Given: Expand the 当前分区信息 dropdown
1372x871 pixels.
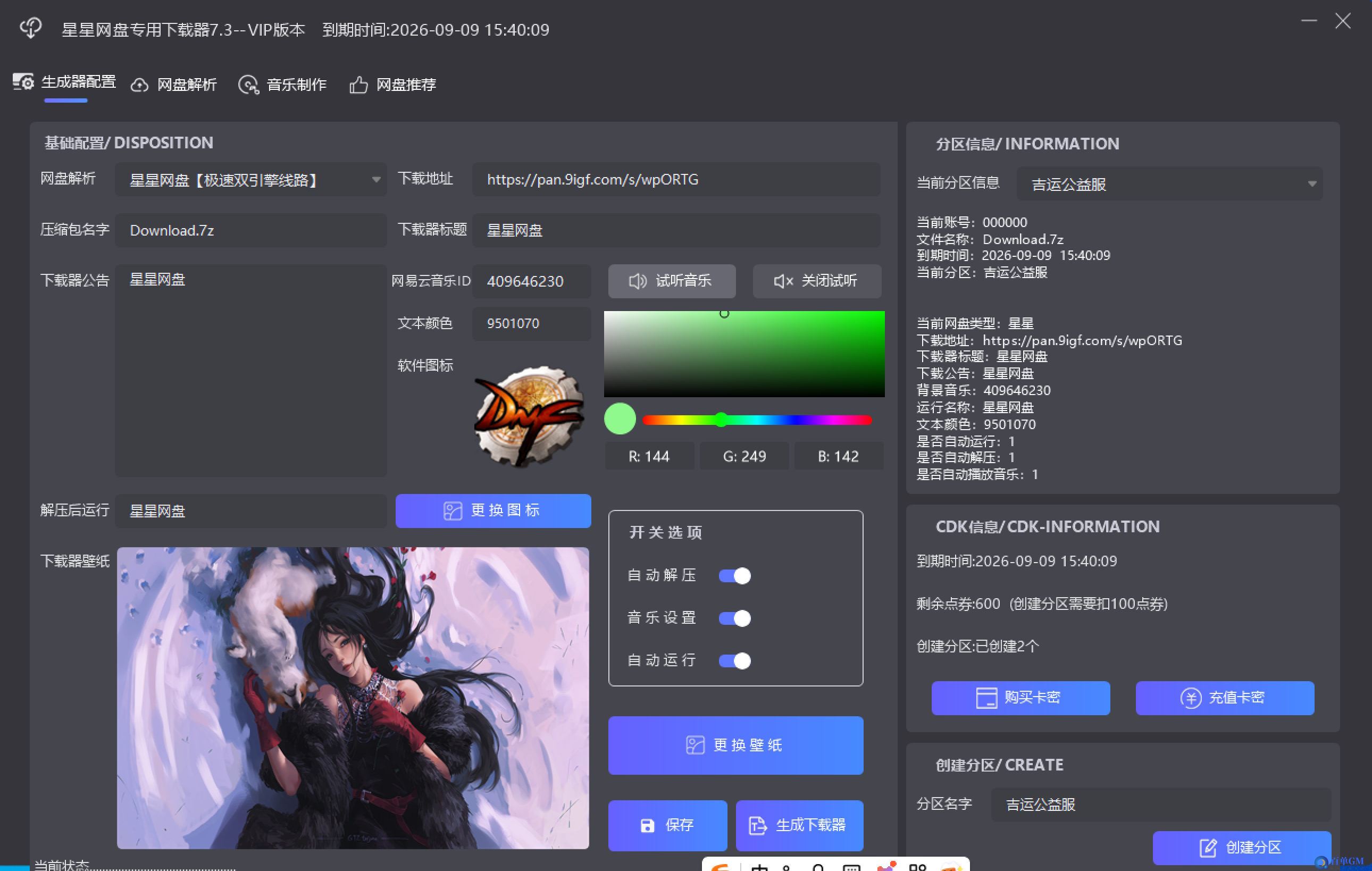Looking at the screenshot, I should click(x=1311, y=184).
